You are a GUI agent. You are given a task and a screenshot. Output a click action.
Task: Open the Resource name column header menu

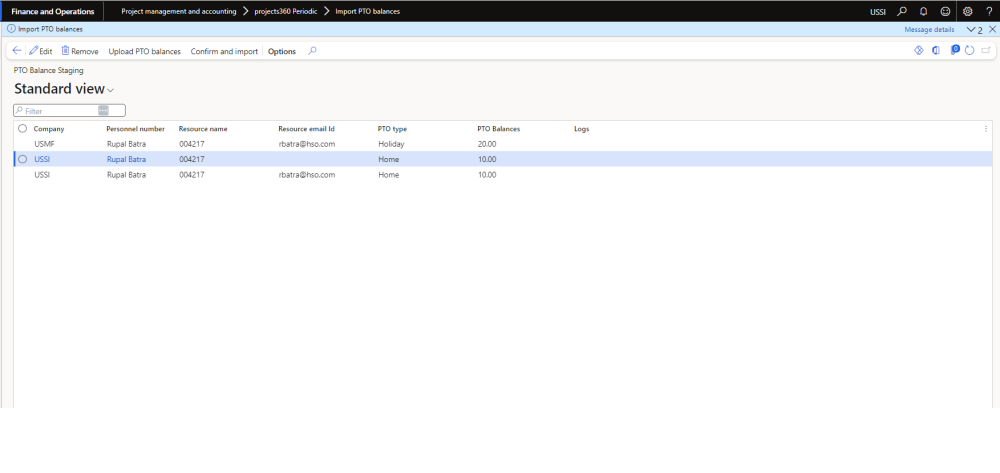pyautogui.click(x=203, y=129)
